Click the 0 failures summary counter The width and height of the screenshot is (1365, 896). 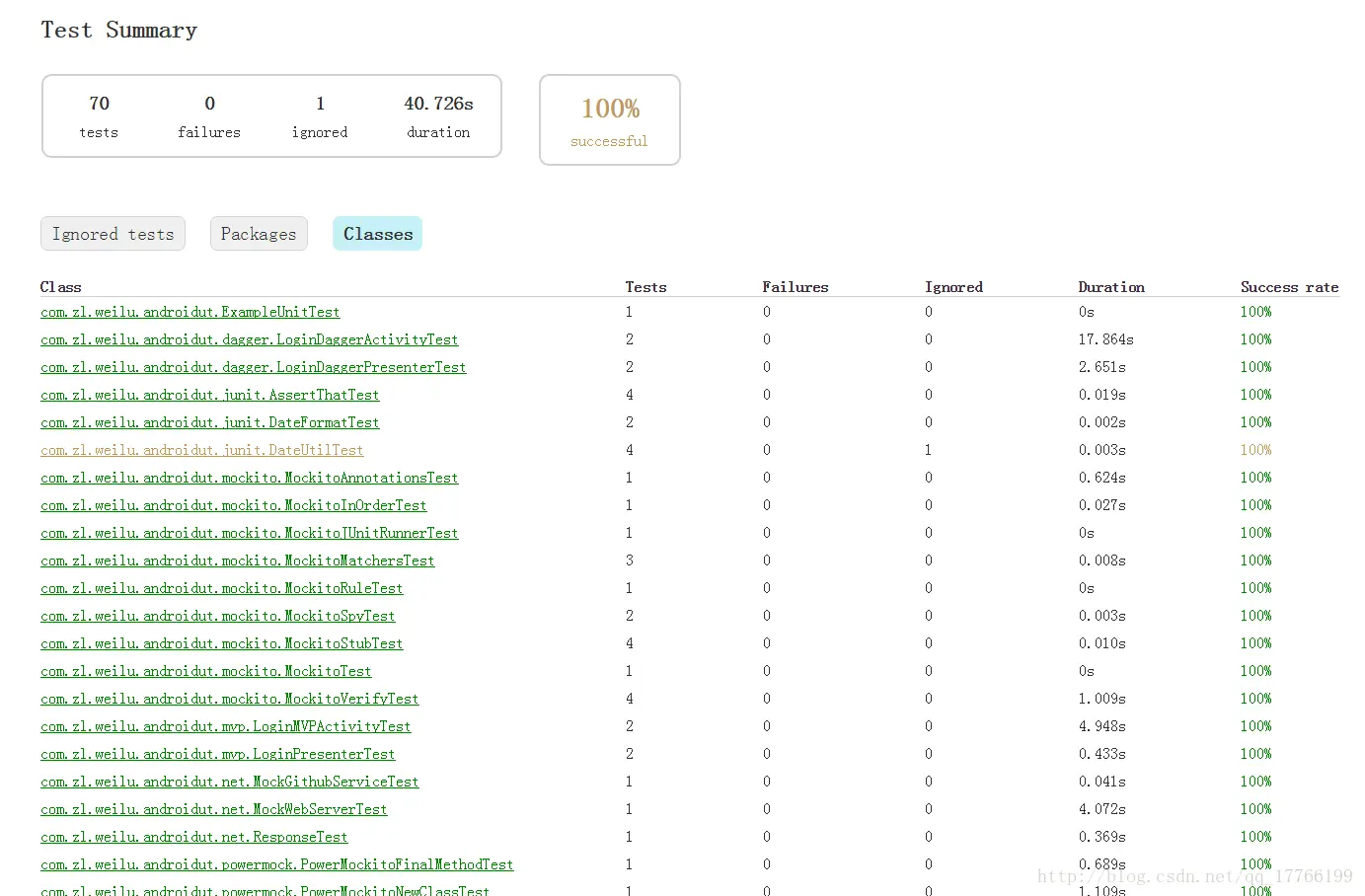(x=209, y=116)
